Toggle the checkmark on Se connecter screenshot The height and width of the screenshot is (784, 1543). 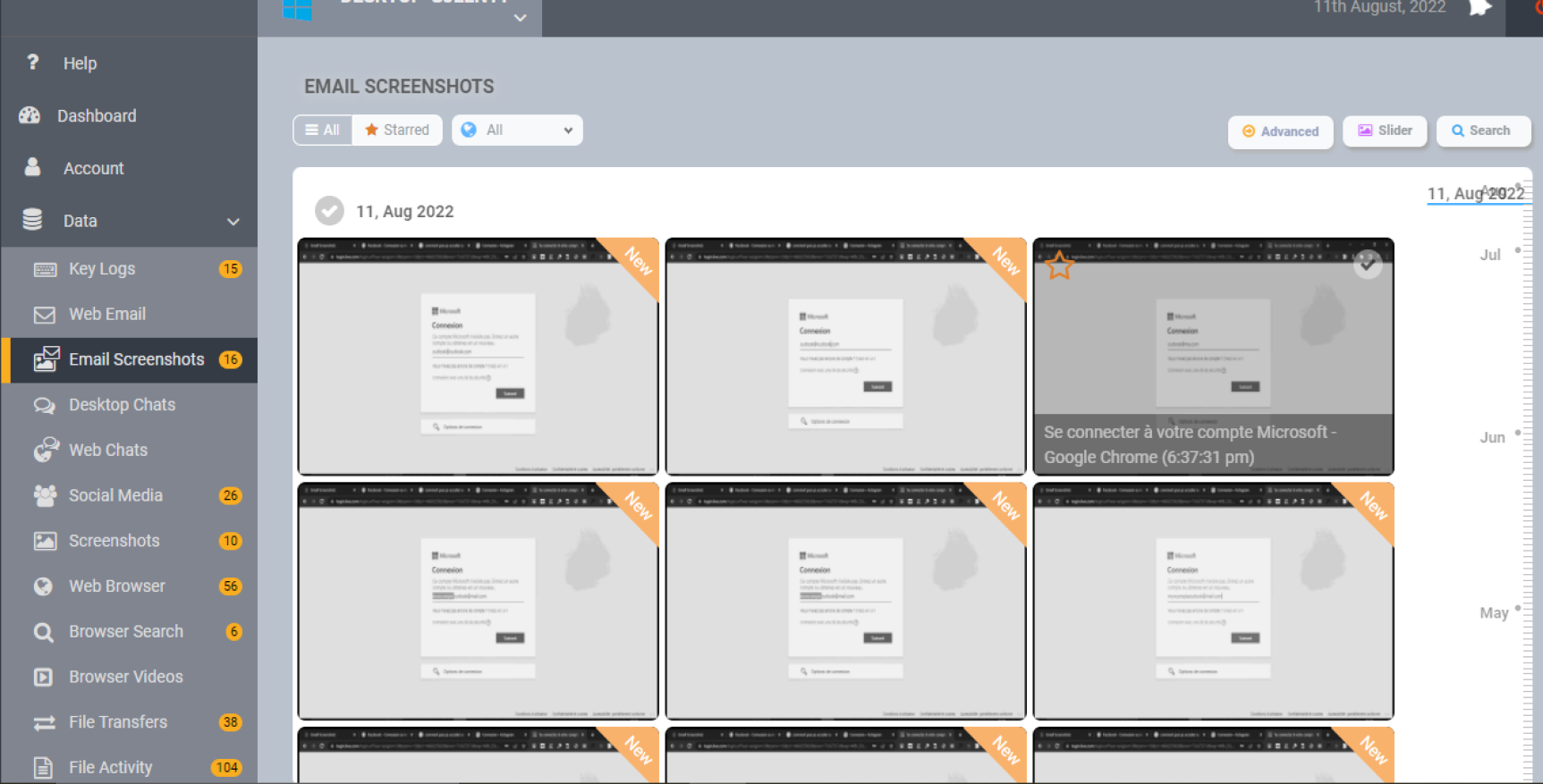click(x=1367, y=264)
